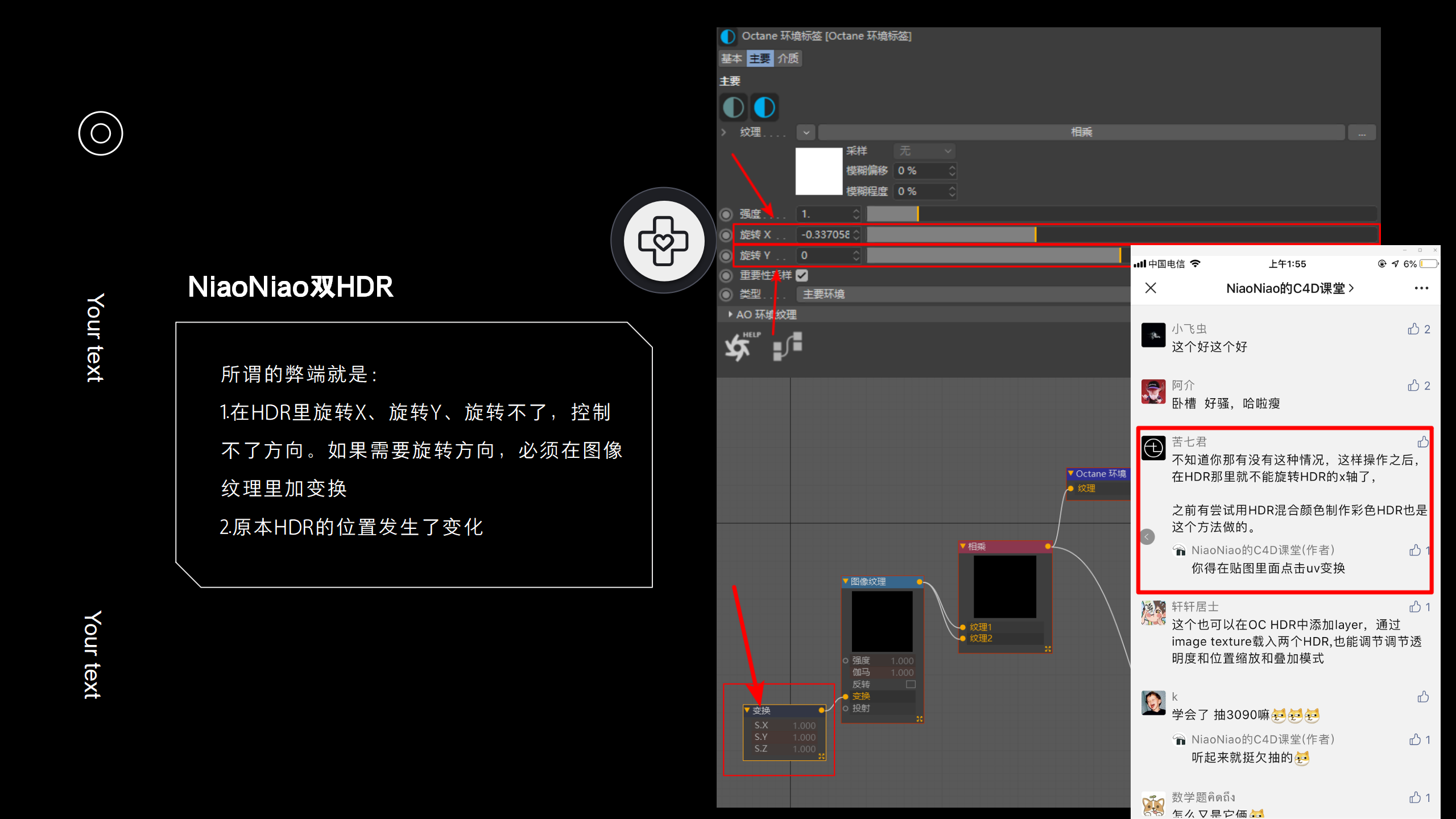The image size is (1456, 819).
Task: Switch to the 介质 tab
Action: click(788, 59)
